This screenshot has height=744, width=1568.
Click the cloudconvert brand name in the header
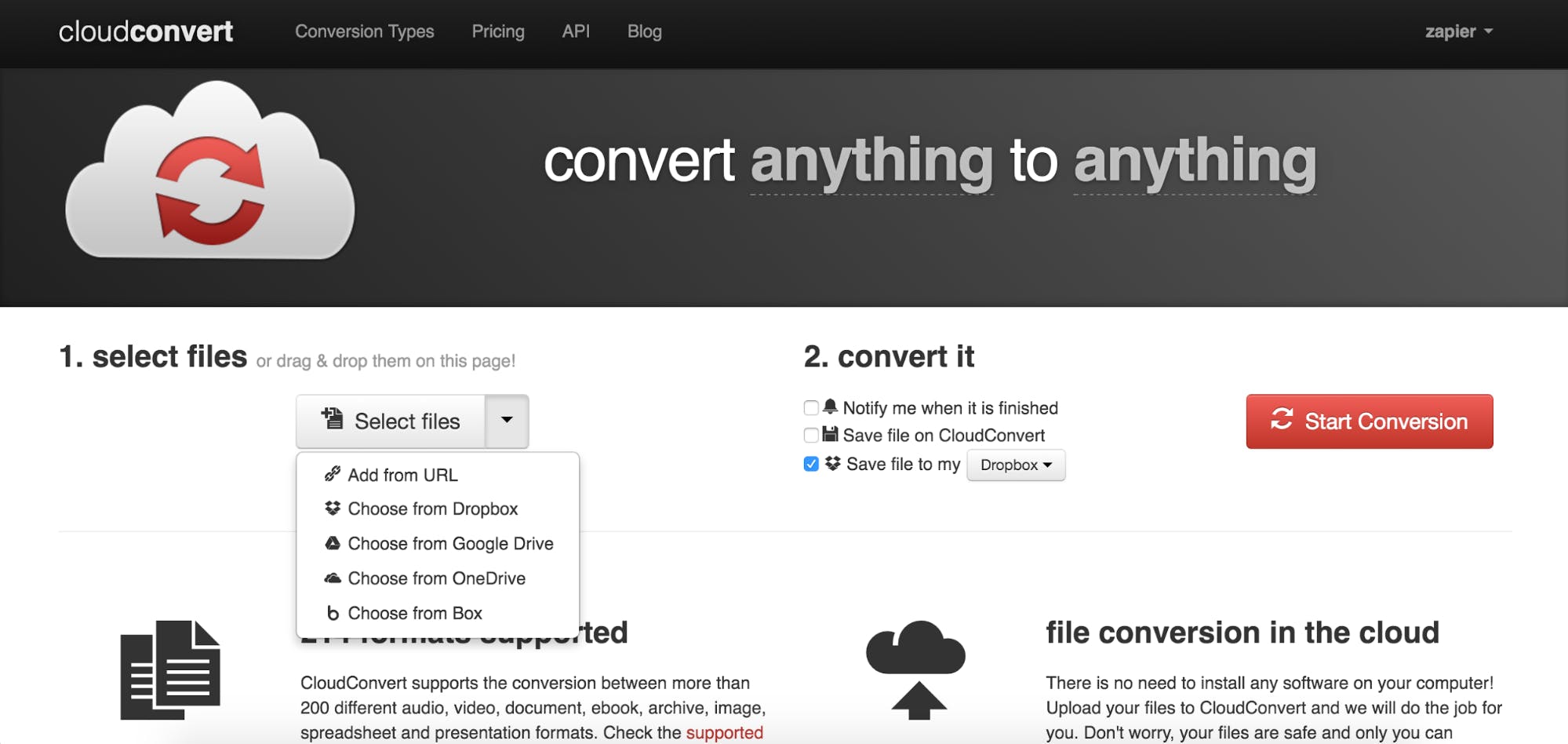(146, 31)
